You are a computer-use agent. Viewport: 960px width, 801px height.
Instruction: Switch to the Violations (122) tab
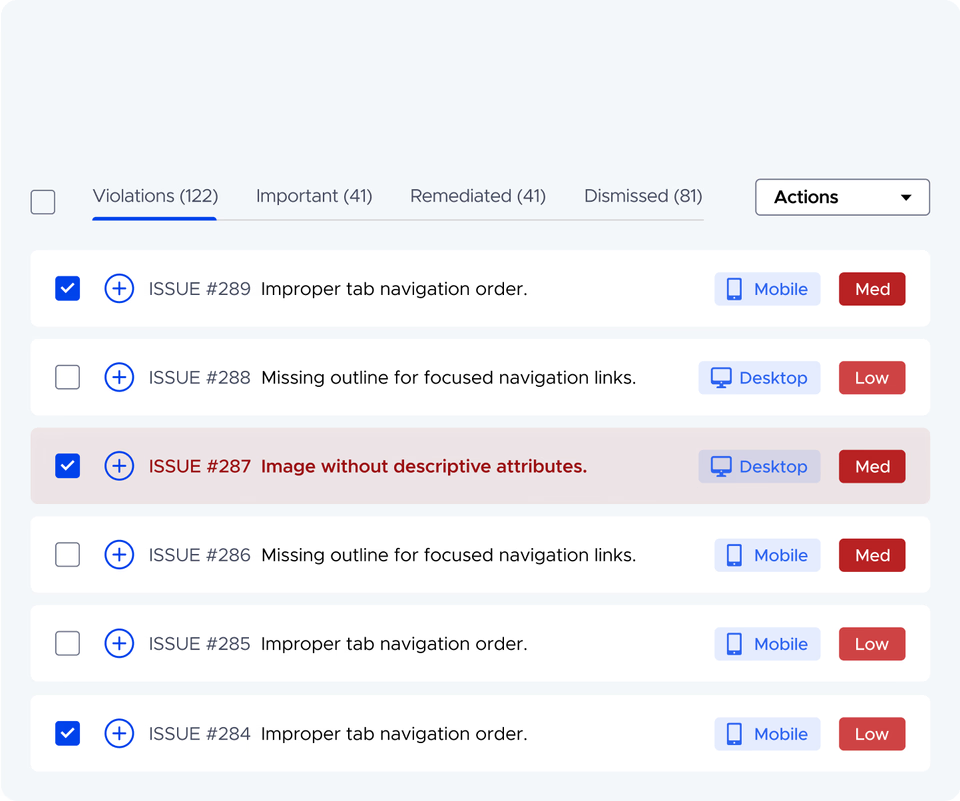(156, 196)
